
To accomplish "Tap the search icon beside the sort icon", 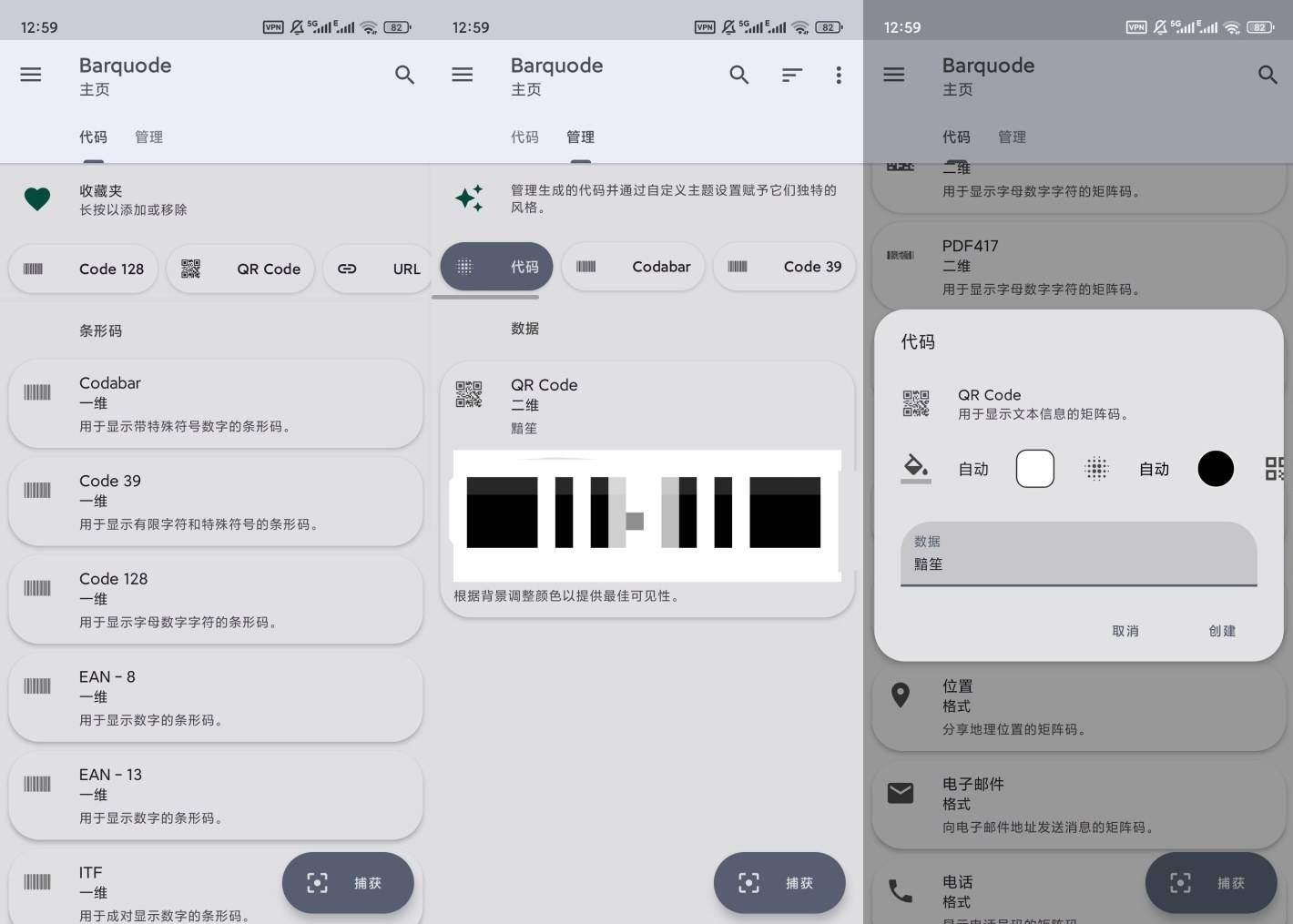I will [739, 75].
